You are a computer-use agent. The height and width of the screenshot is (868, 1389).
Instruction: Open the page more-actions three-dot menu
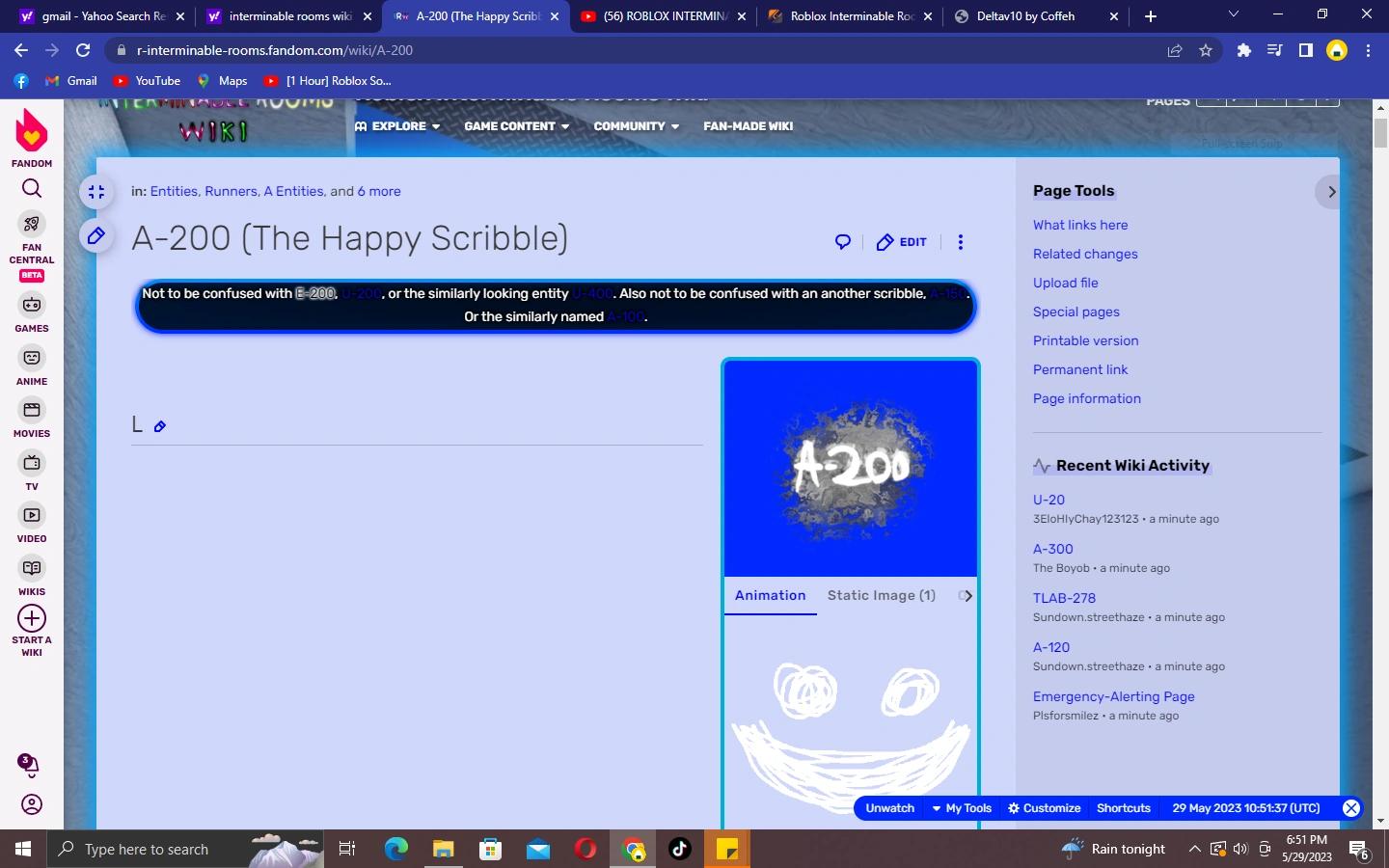[960, 242]
